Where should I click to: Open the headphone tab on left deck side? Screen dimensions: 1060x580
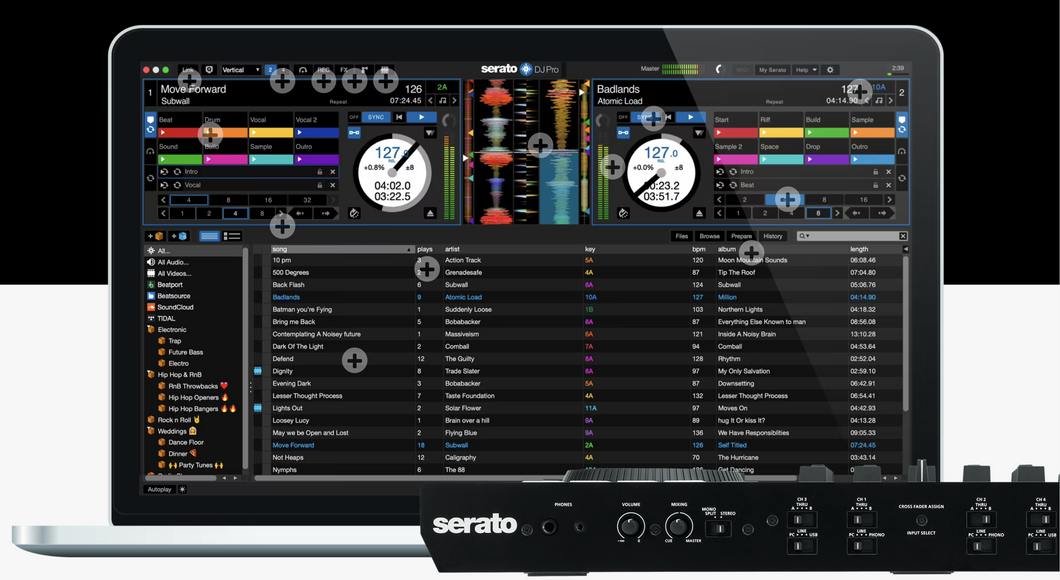tap(150, 151)
